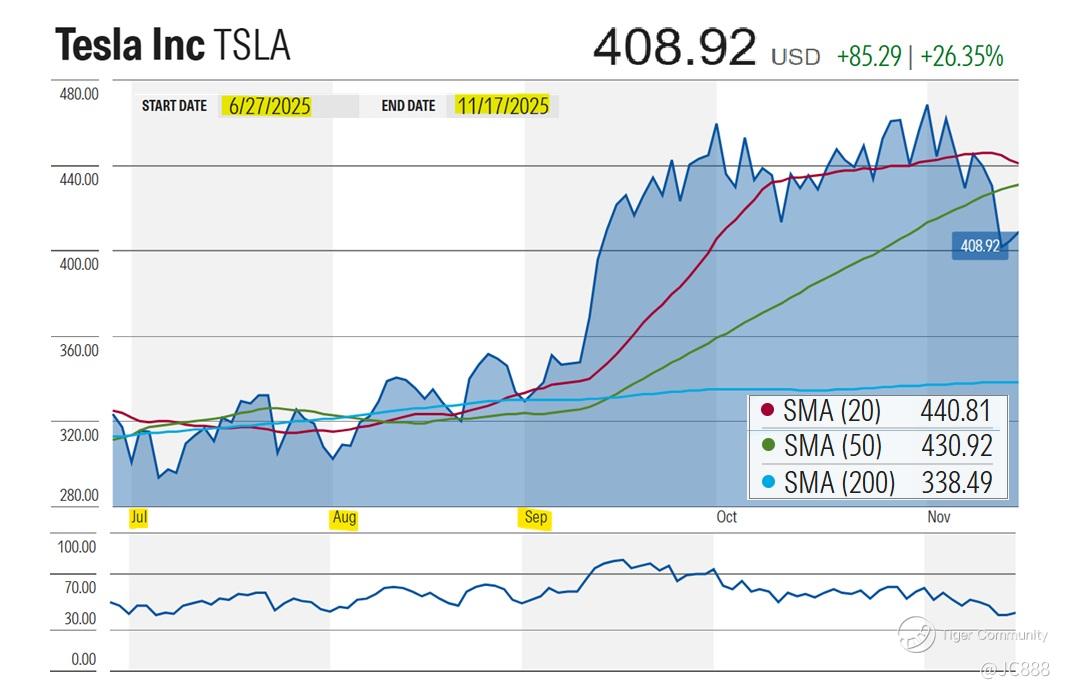Click the SMA (20) legend label
The width and height of the screenshot is (1070, 694).
pos(832,411)
